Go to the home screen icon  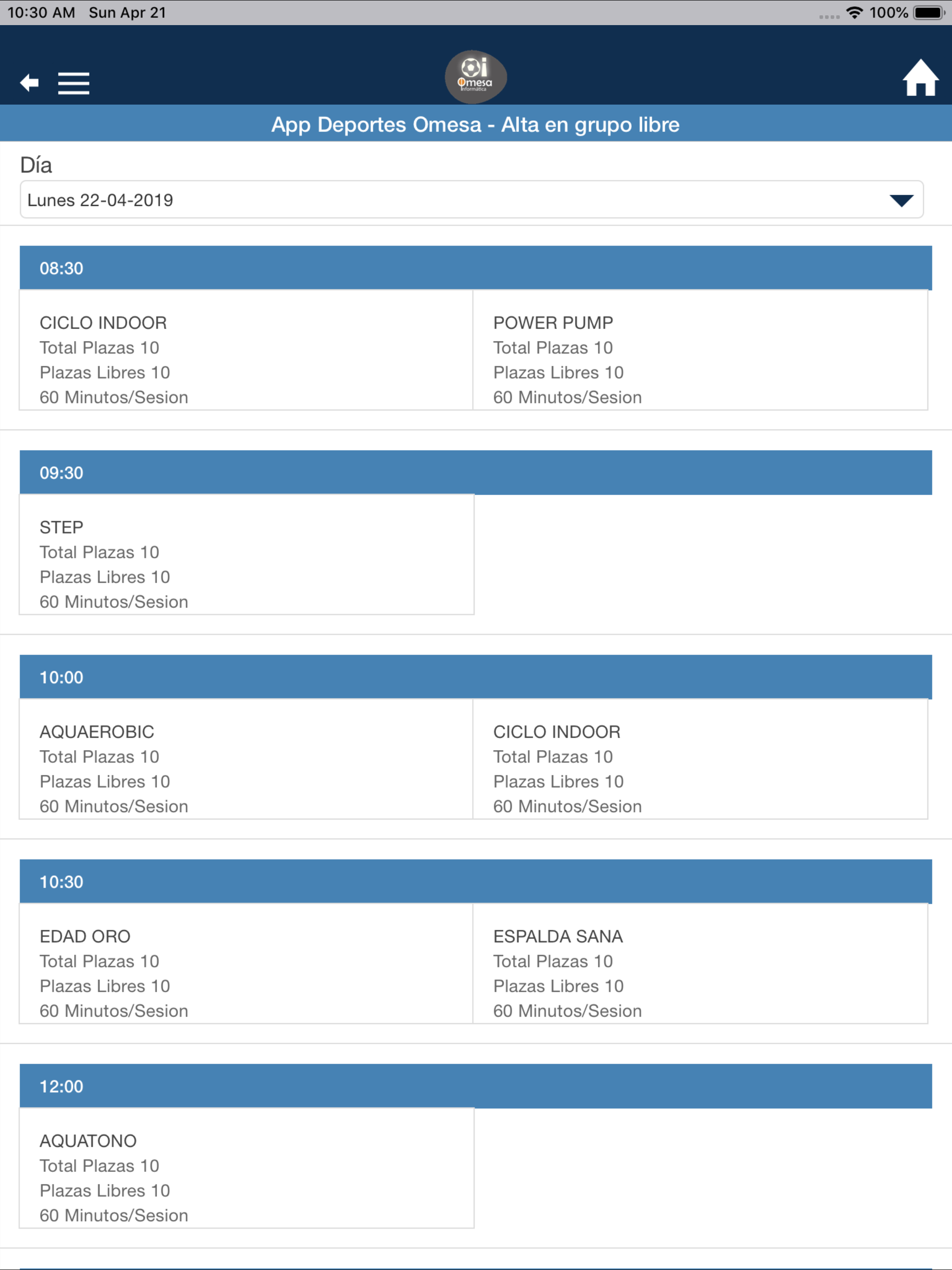pos(920,78)
